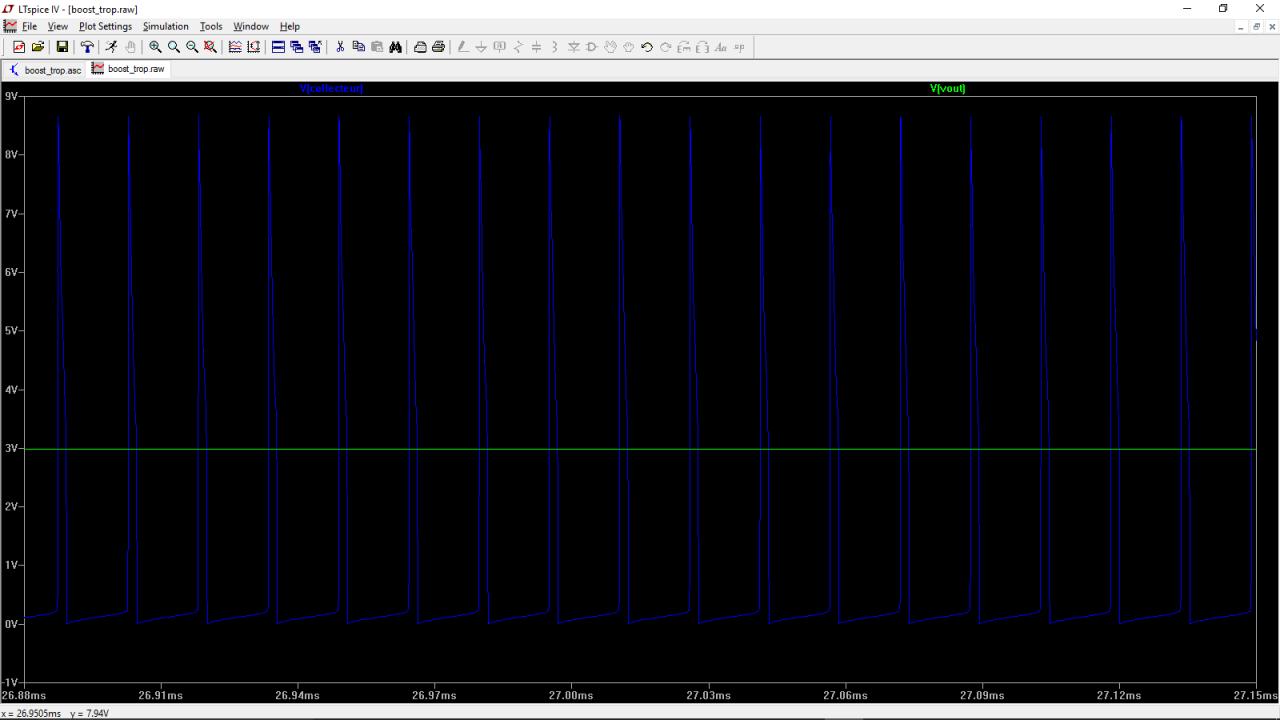This screenshot has height=720, width=1280.
Task: Click the Save floppy disk icon
Action: click(x=62, y=47)
